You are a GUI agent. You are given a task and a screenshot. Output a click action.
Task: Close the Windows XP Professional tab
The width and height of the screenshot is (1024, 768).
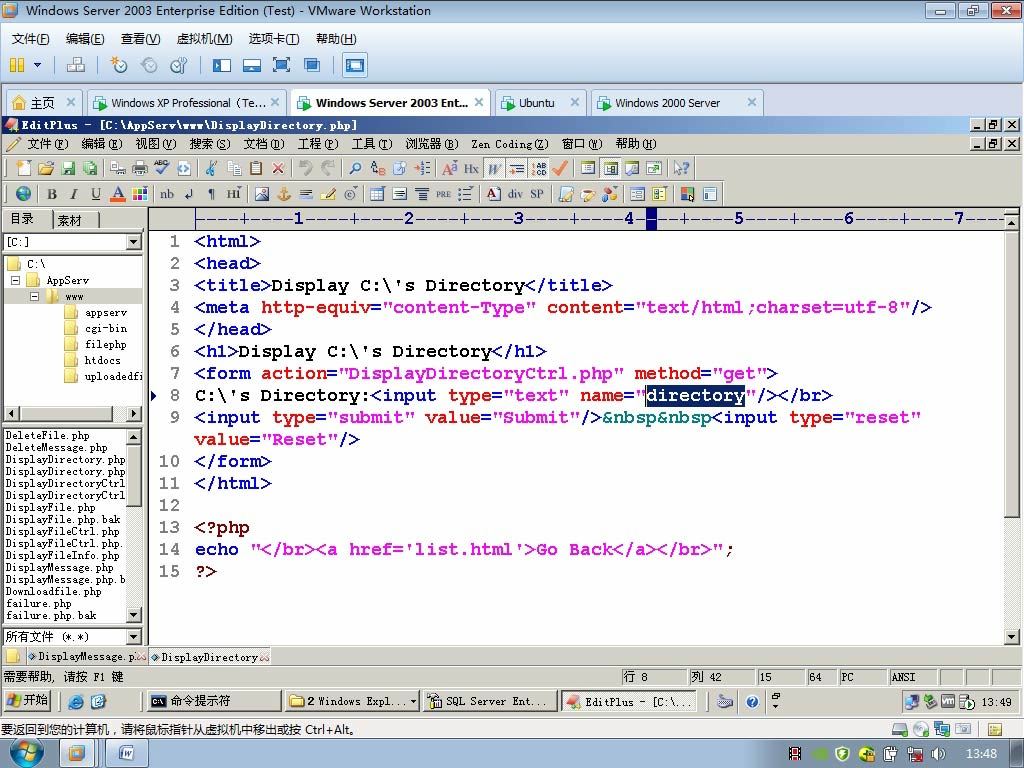pyautogui.click(x=275, y=102)
